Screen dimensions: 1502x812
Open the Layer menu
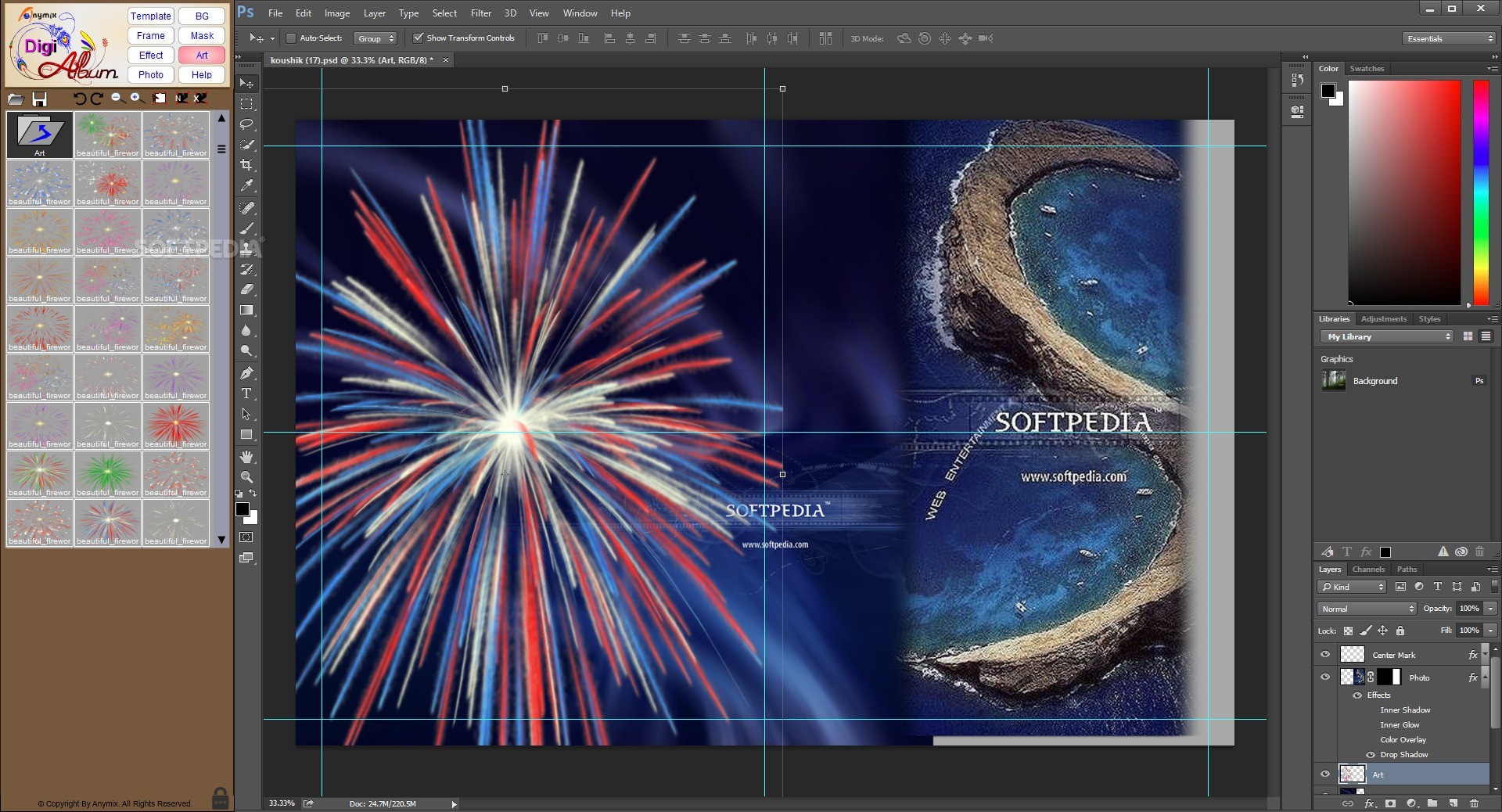tap(375, 13)
